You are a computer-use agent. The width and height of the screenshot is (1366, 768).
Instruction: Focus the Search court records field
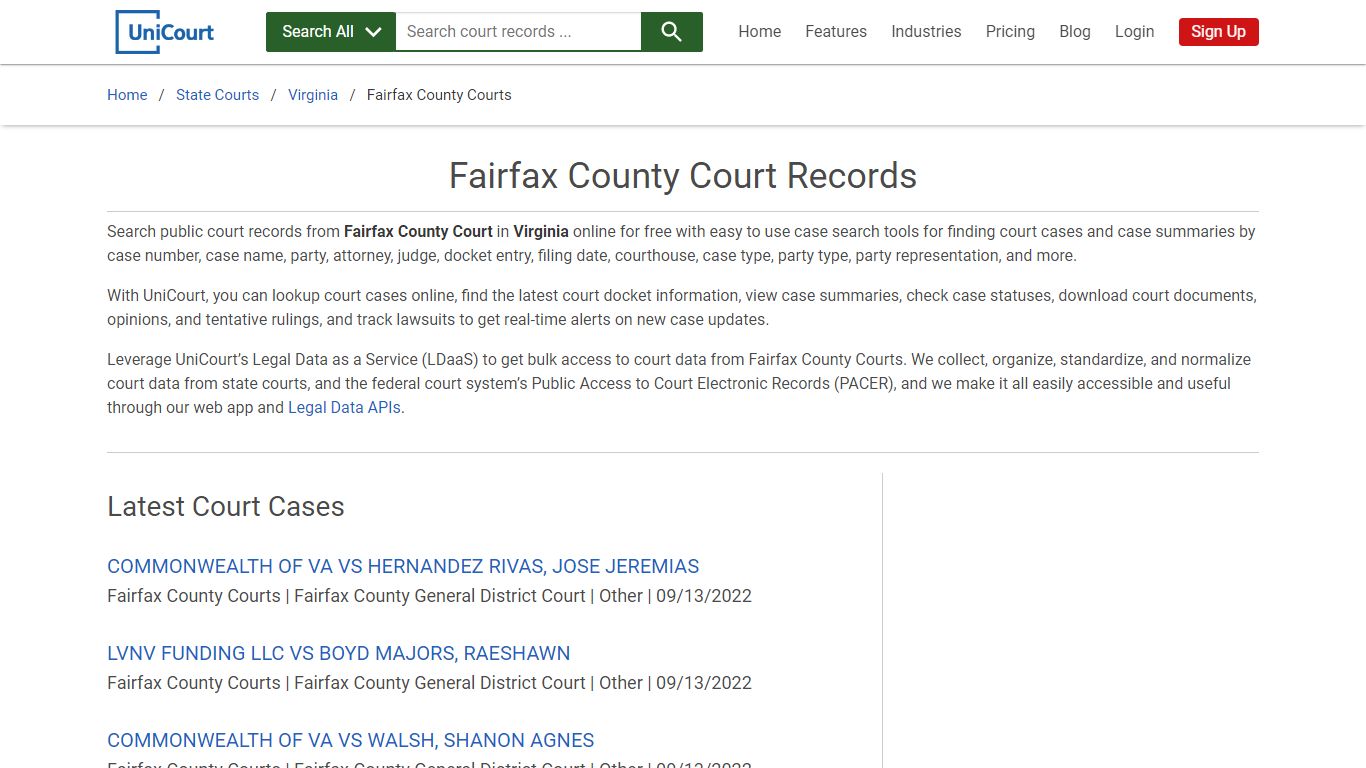point(518,32)
